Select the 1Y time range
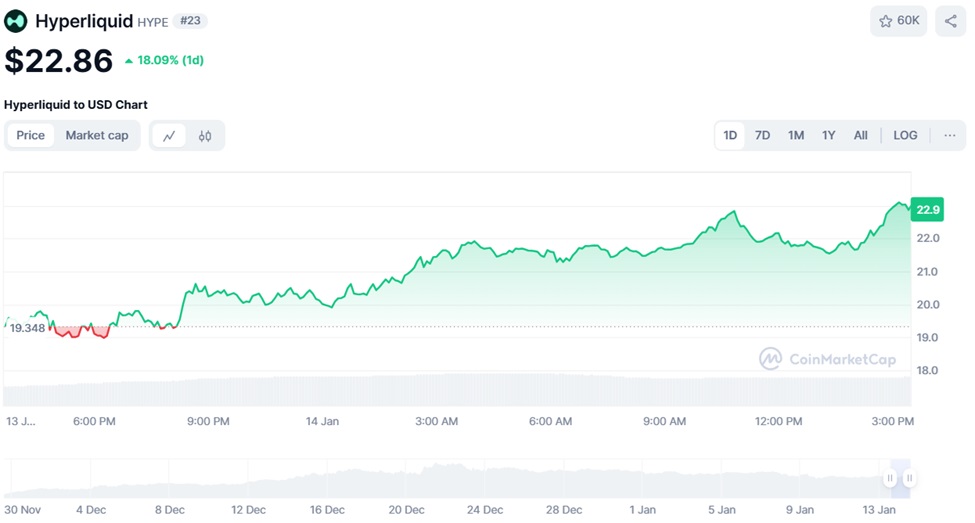Screen dimensions: 975x523 tap(828, 135)
